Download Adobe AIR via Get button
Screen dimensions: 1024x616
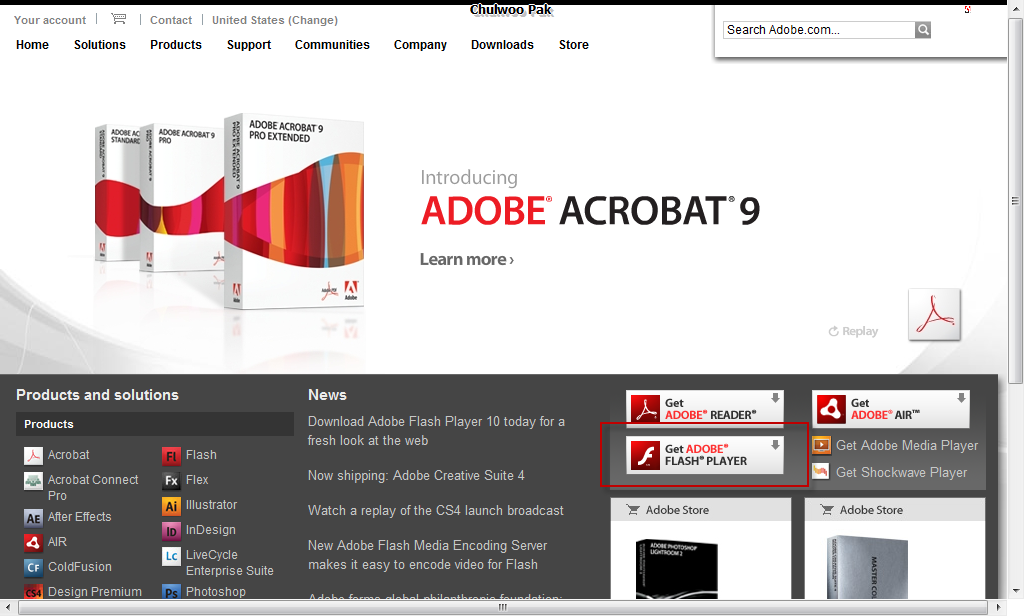(890, 409)
